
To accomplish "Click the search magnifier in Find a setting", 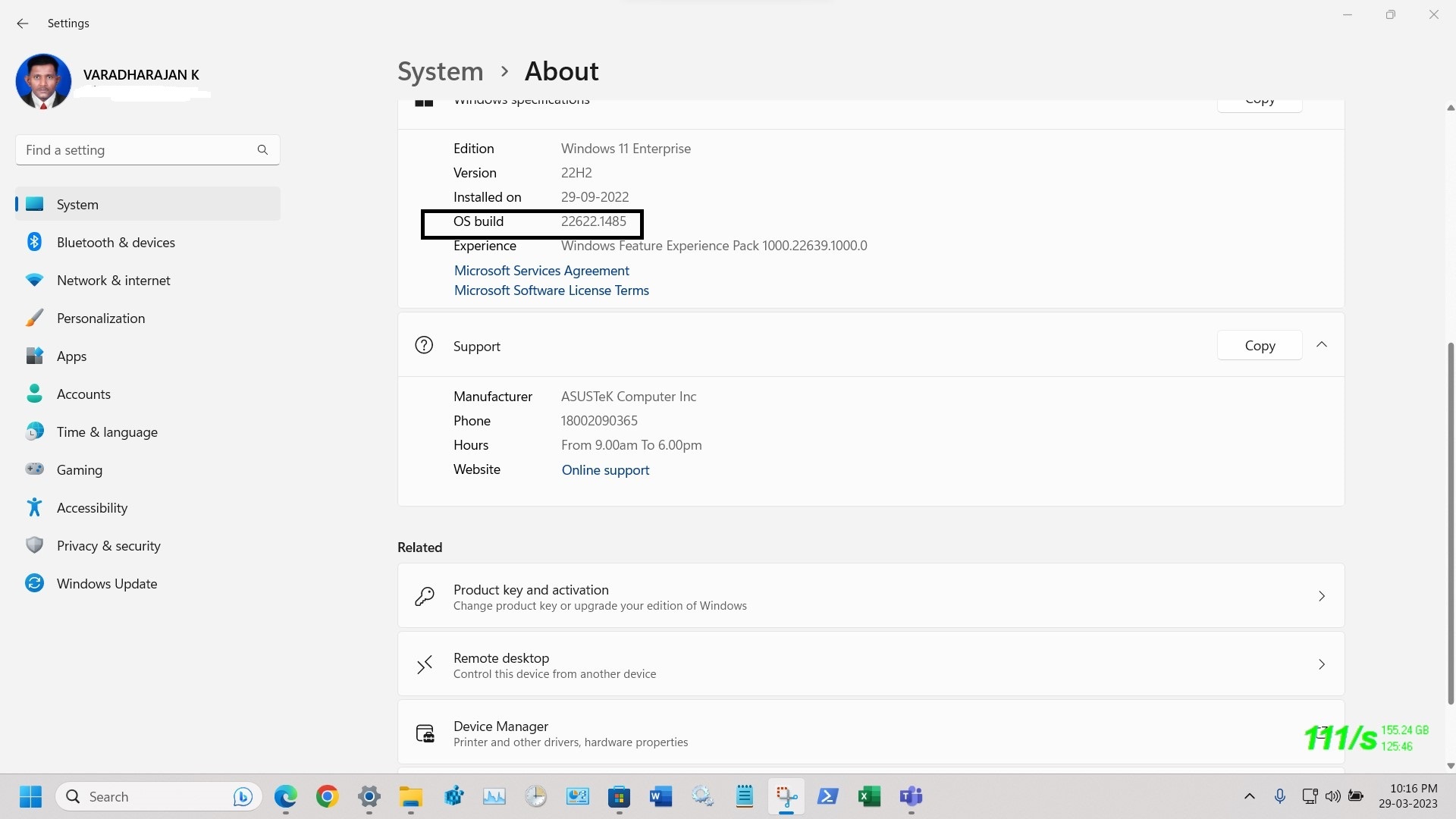I will [x=262, y=150].
